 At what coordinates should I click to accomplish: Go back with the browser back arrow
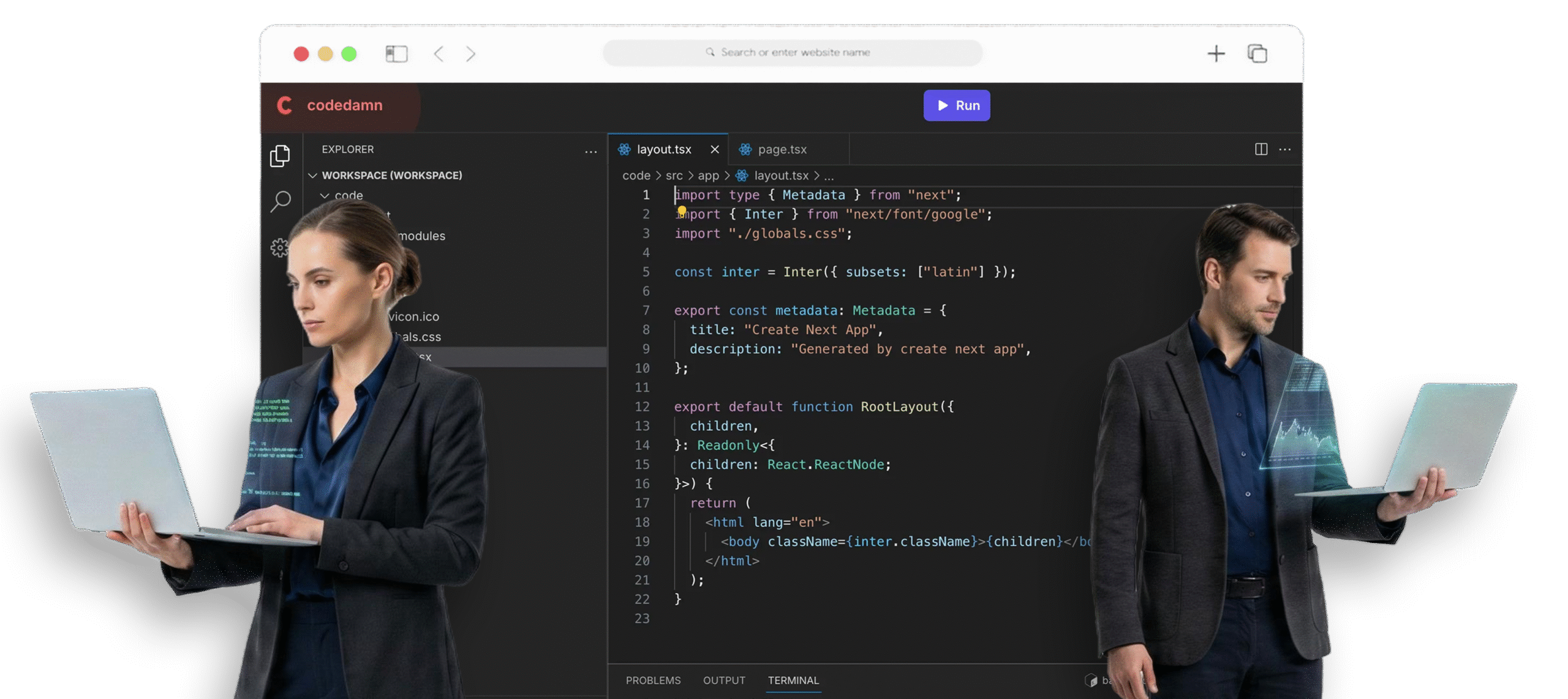click(x=439, y=54)
